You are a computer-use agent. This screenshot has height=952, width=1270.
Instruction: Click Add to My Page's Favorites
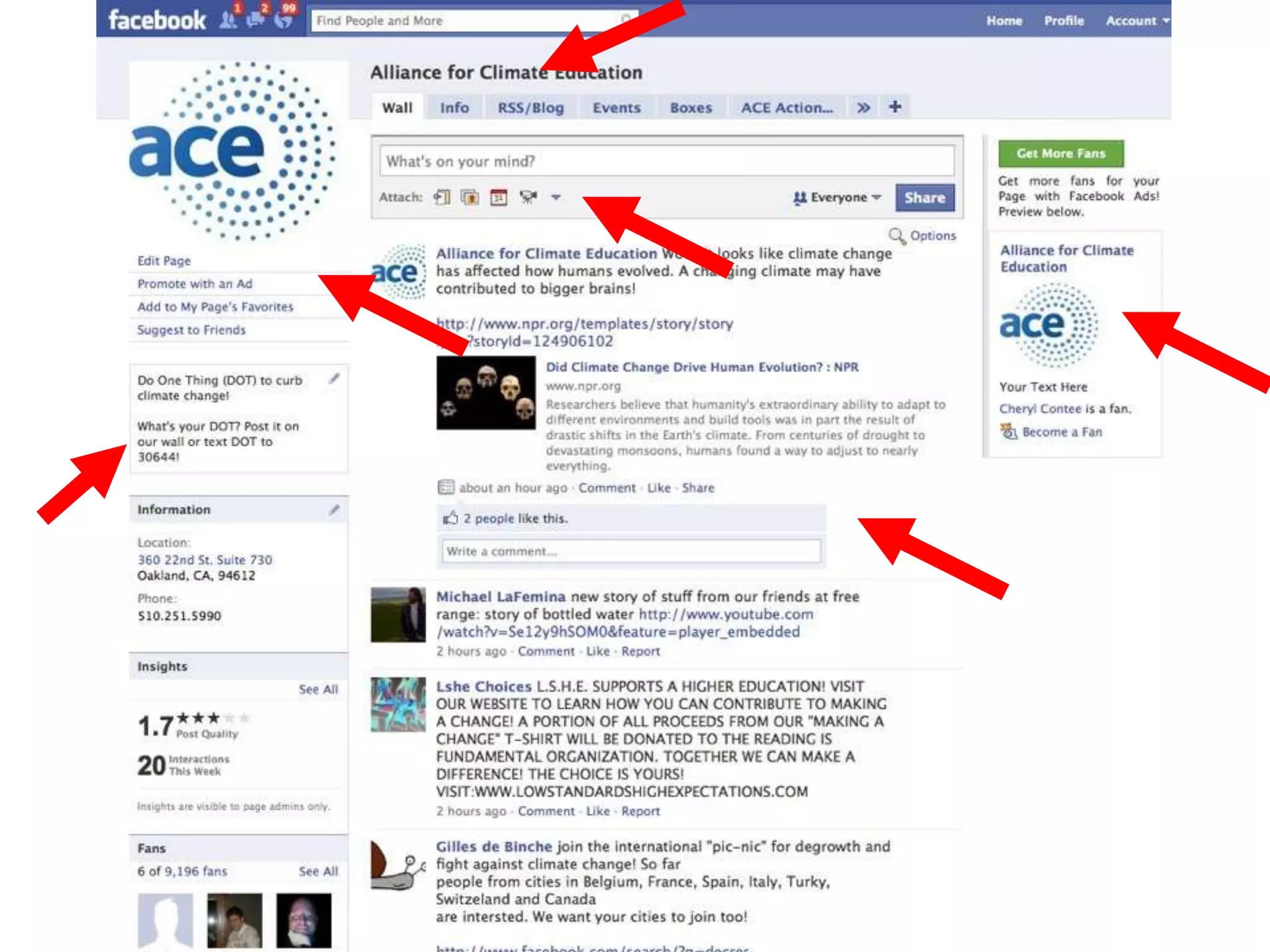coord(215,306)
